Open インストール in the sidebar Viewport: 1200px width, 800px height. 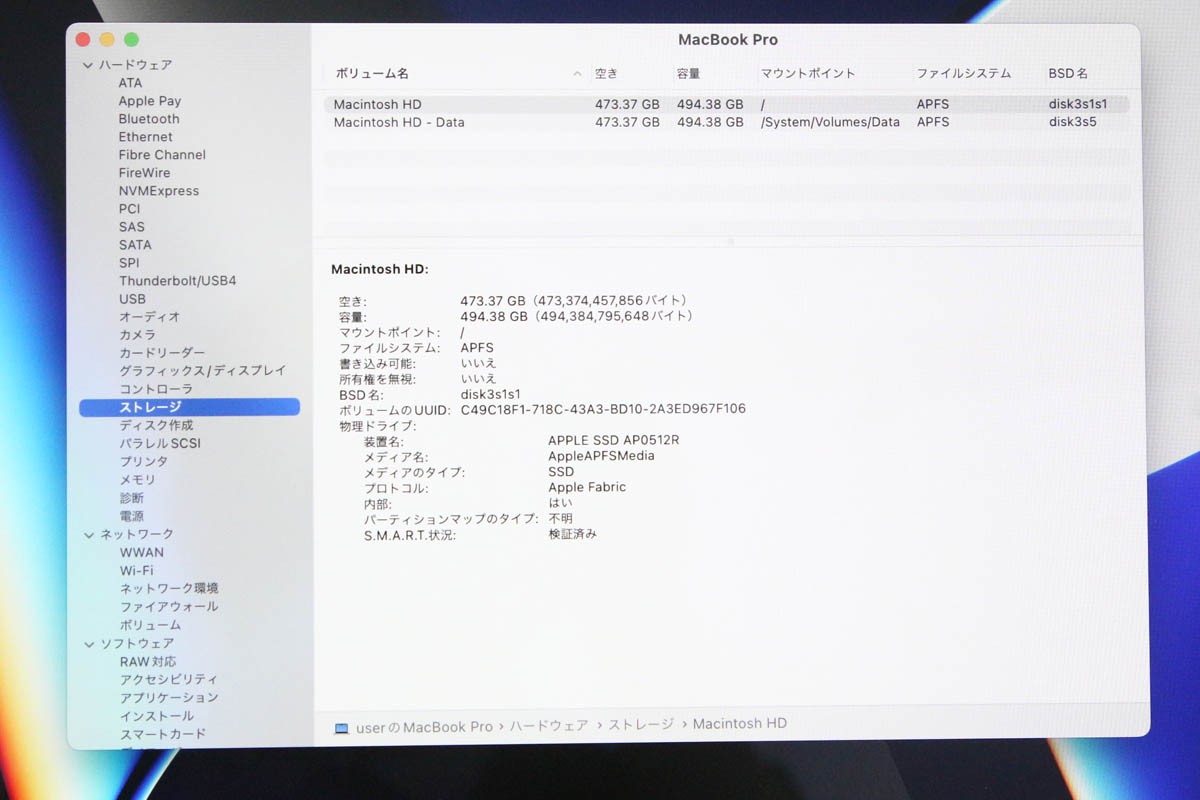coord(157,716)
